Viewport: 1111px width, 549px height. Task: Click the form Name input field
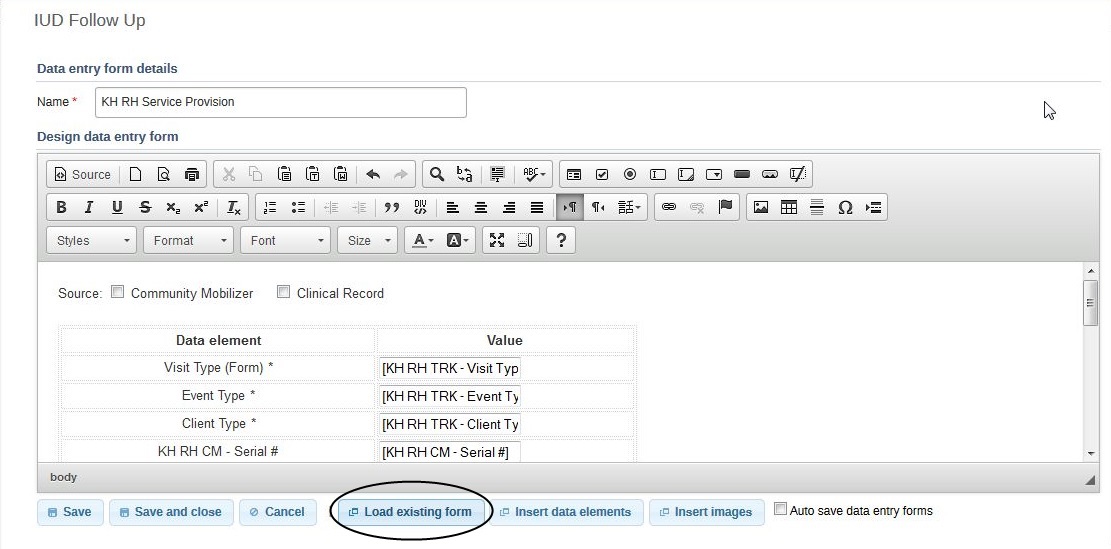tap(280, 102)
